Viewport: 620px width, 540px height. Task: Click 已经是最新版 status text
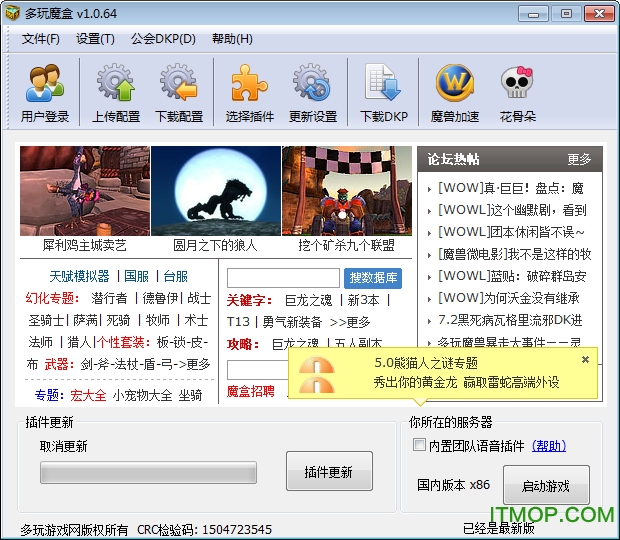[x=499, y=528]
